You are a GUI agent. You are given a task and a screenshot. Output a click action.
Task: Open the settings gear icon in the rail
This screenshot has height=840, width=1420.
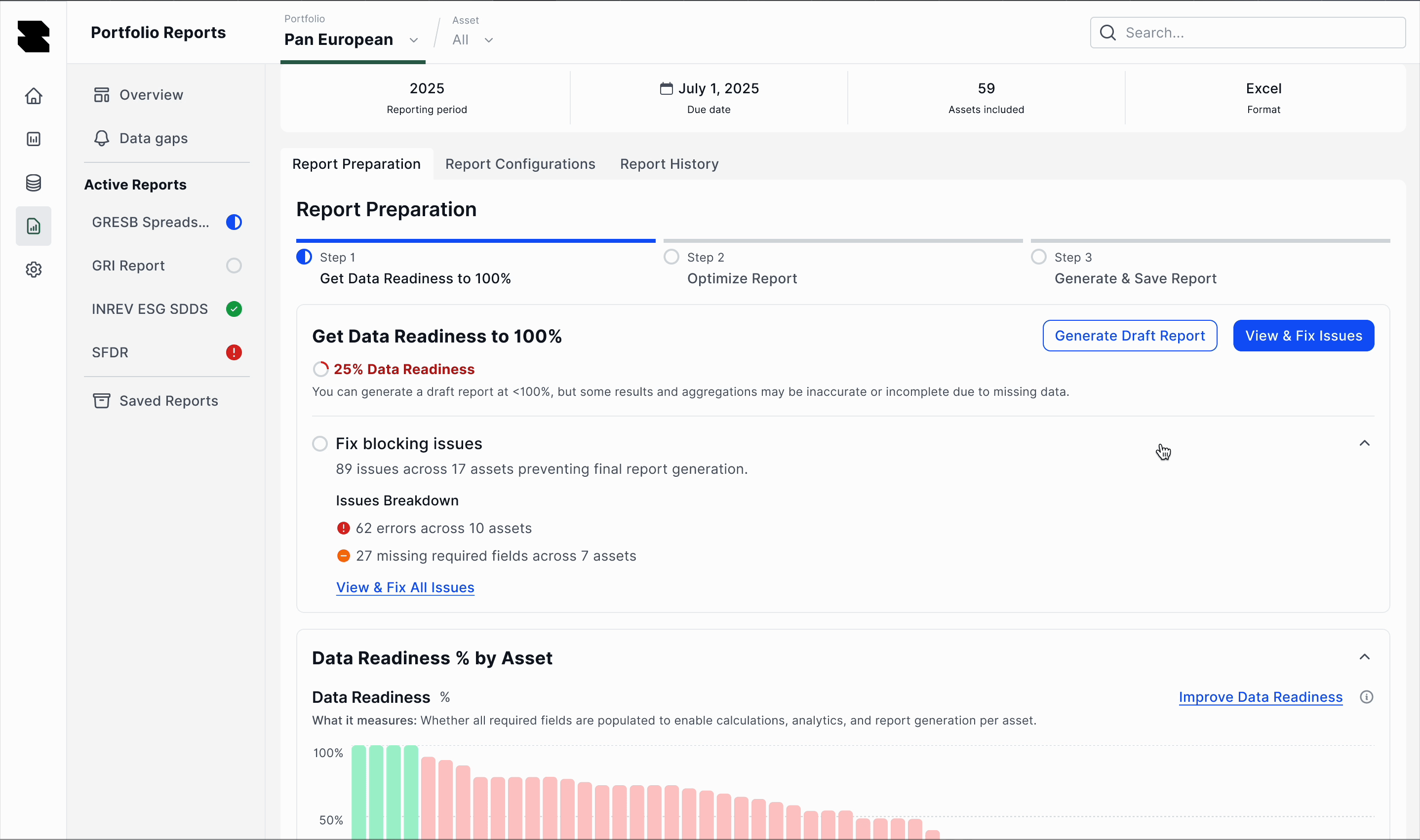click(x=34, y=269)
